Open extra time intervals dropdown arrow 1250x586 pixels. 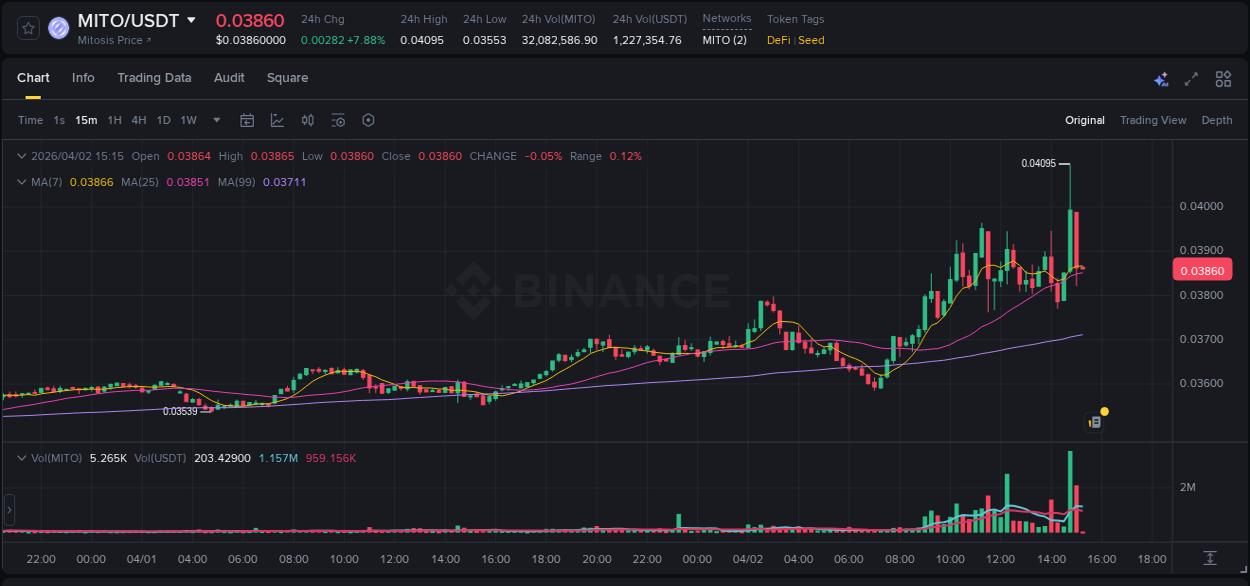(215, 120)
